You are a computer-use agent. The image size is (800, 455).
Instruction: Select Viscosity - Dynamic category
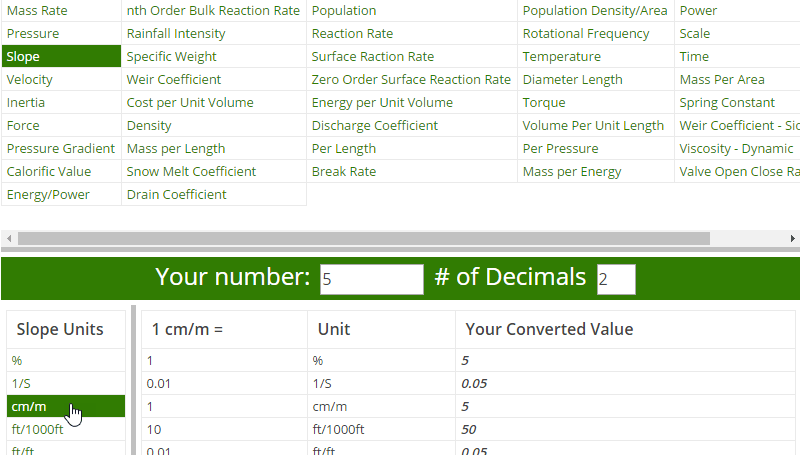tap(736, 148)
